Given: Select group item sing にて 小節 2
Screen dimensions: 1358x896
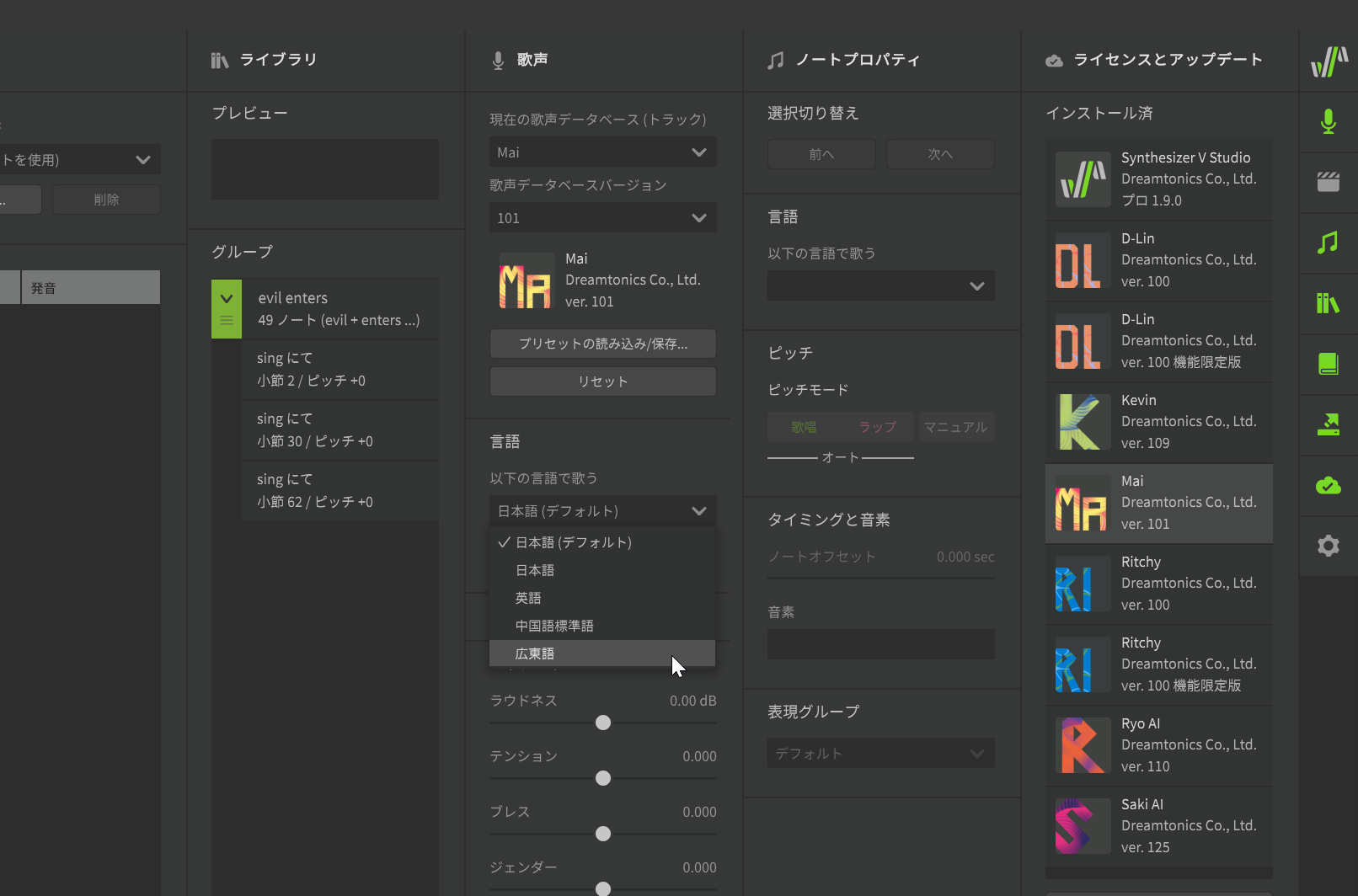Looking at the screenshot, I should tap(340, 370).
